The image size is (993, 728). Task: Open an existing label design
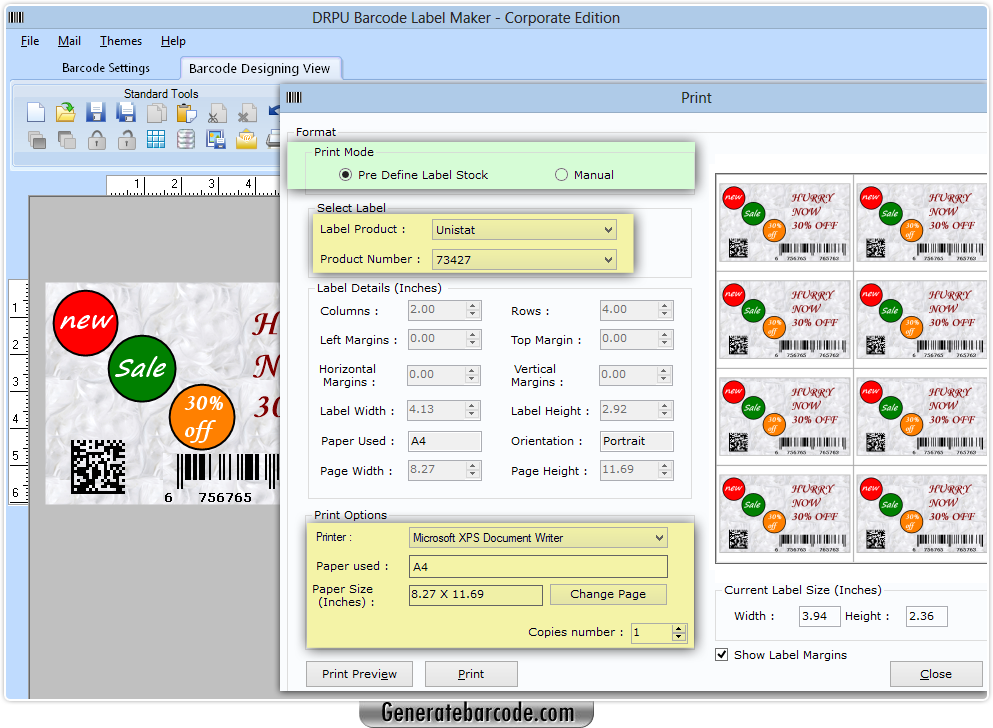click(65, 112)
